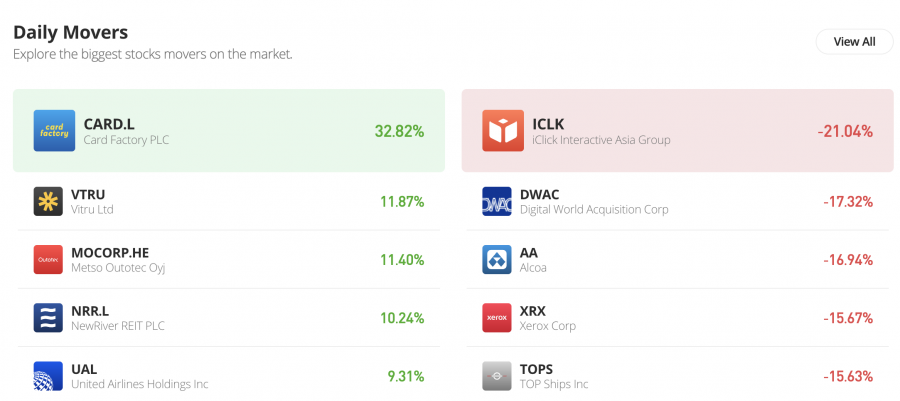Click the United Airlines globe logo
The image size is (900, 401).
coord(48,376)
